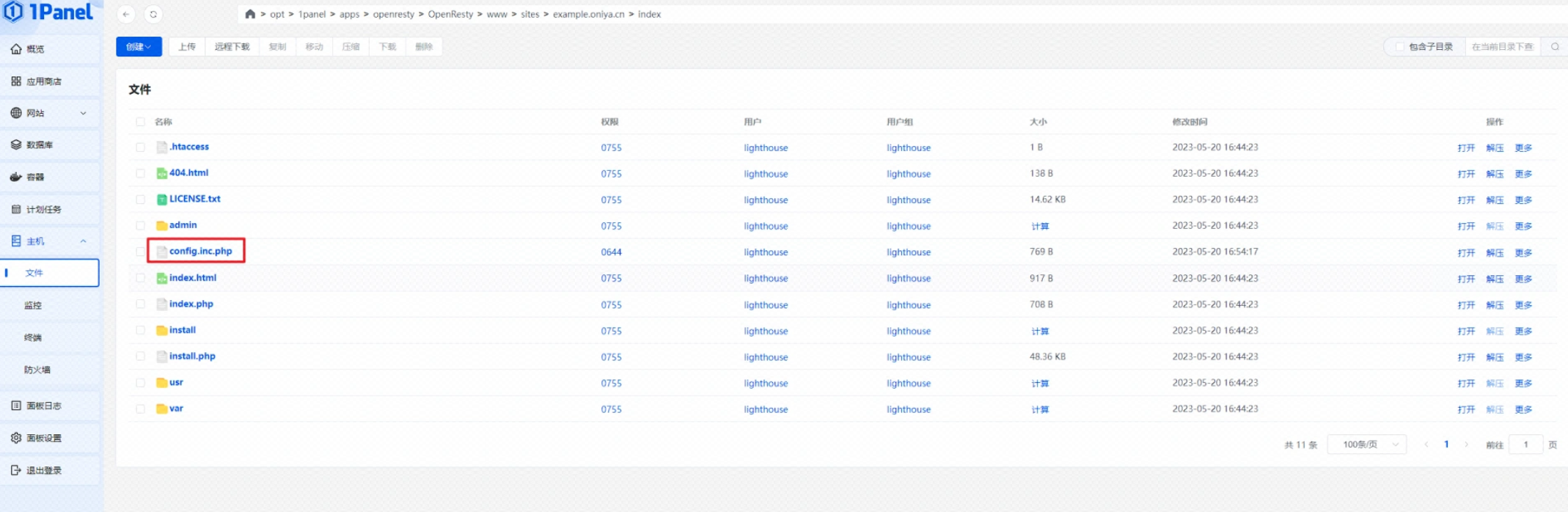The height and width of the screenshot is (512, 1568).
Task: Open the App Store sidebar icon
Action: point(16,81)
